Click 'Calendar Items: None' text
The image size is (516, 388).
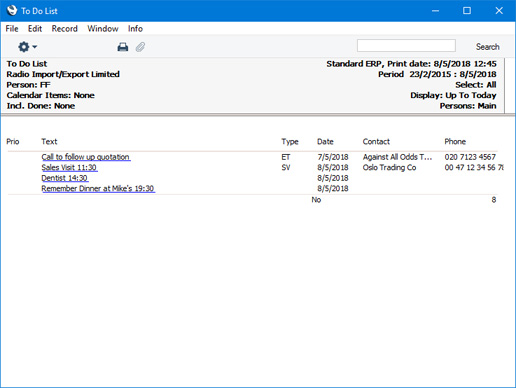[50, 95]
